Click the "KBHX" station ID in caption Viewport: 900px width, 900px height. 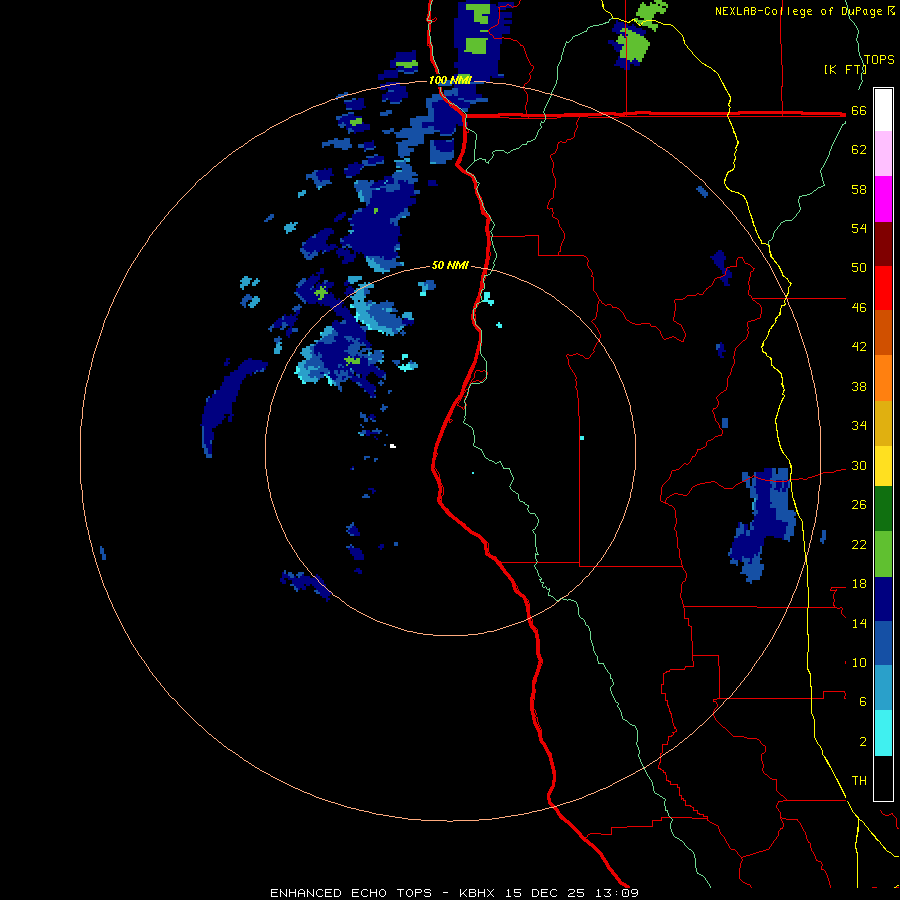click(478, 893)
